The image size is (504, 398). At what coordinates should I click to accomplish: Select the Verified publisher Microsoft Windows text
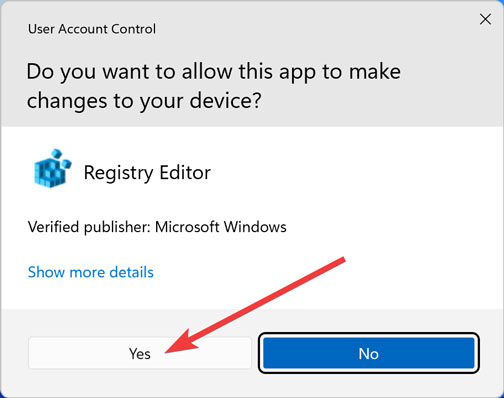[x=157, y=227]
